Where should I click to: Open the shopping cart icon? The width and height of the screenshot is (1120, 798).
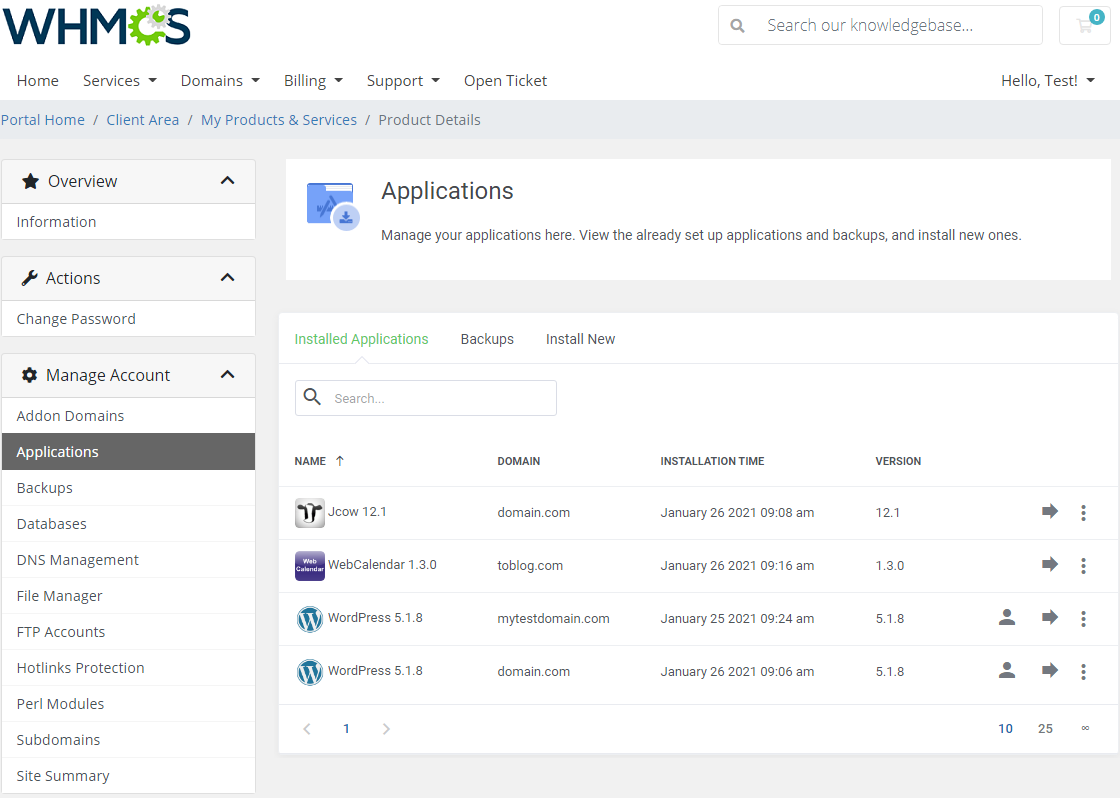point(1084,26)
